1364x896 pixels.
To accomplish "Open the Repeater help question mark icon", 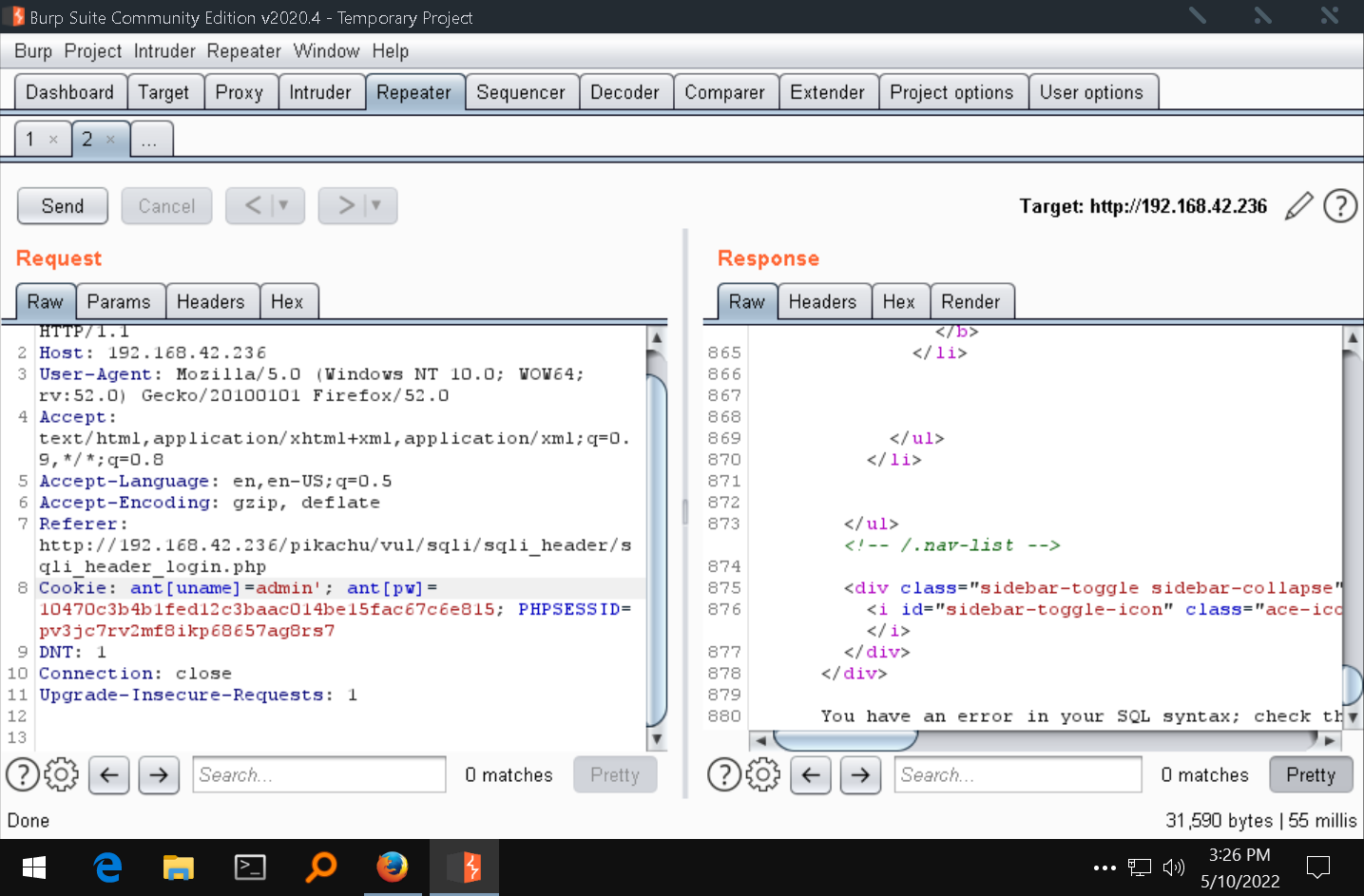I will tap(1340, 206).
